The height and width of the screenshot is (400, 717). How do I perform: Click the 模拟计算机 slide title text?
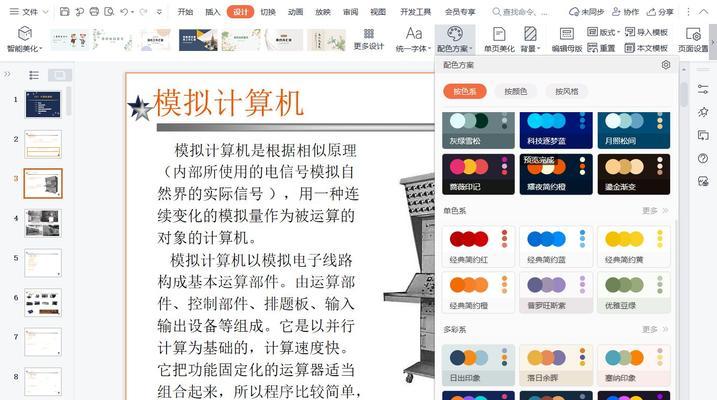(228, 103)
